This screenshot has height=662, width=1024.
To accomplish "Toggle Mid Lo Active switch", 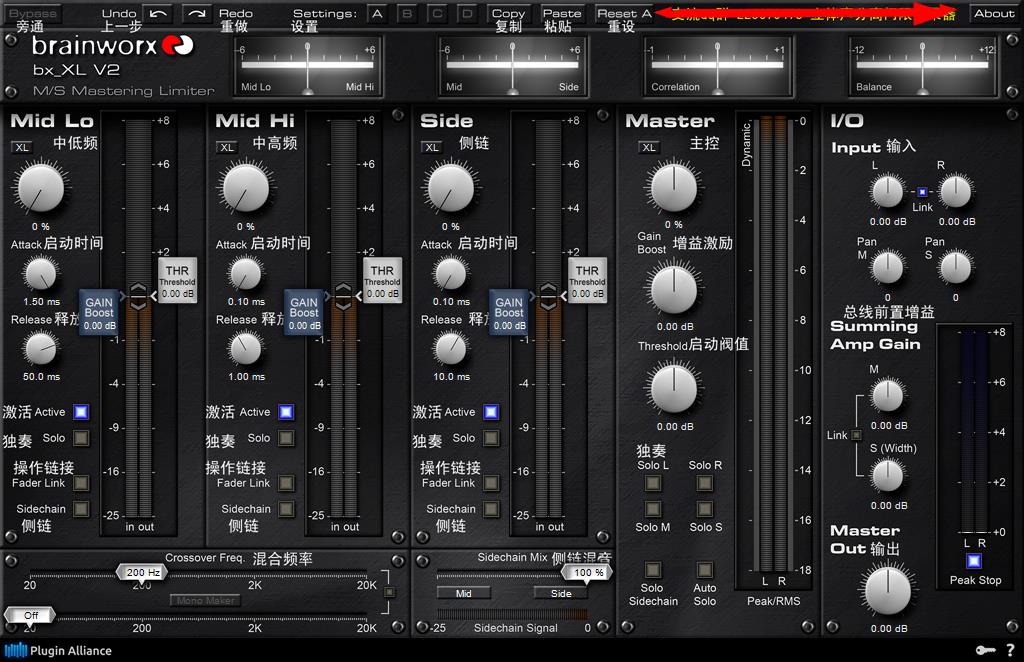I will tap(81, 412).
